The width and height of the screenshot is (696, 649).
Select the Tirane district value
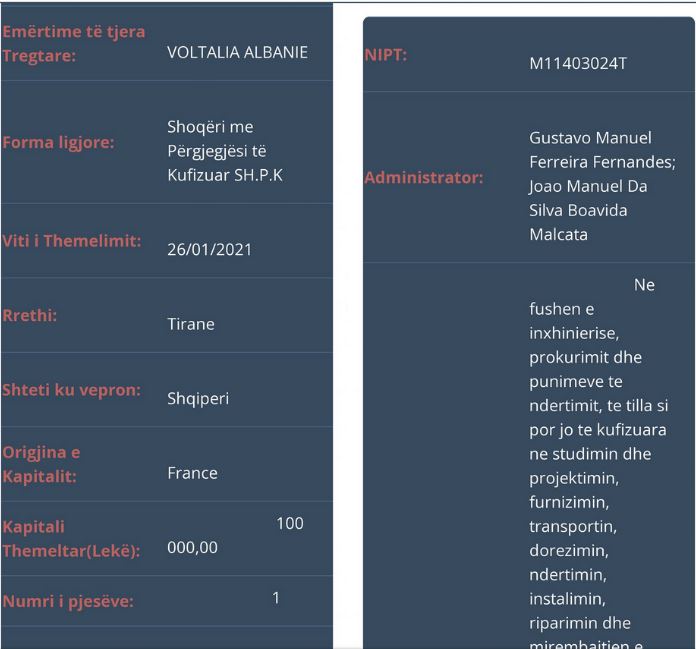coord(190,324)
